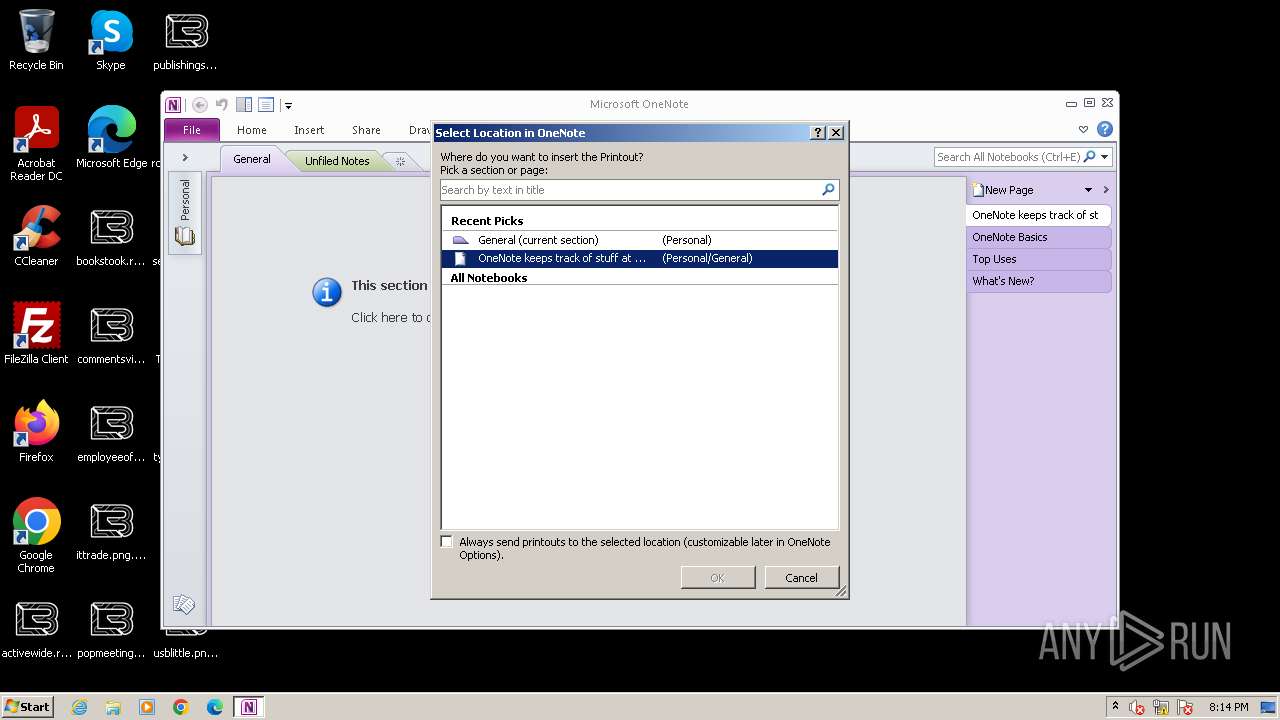Open the OneNote Basics page
1280x720 pixels.
tap(1038, 237)
